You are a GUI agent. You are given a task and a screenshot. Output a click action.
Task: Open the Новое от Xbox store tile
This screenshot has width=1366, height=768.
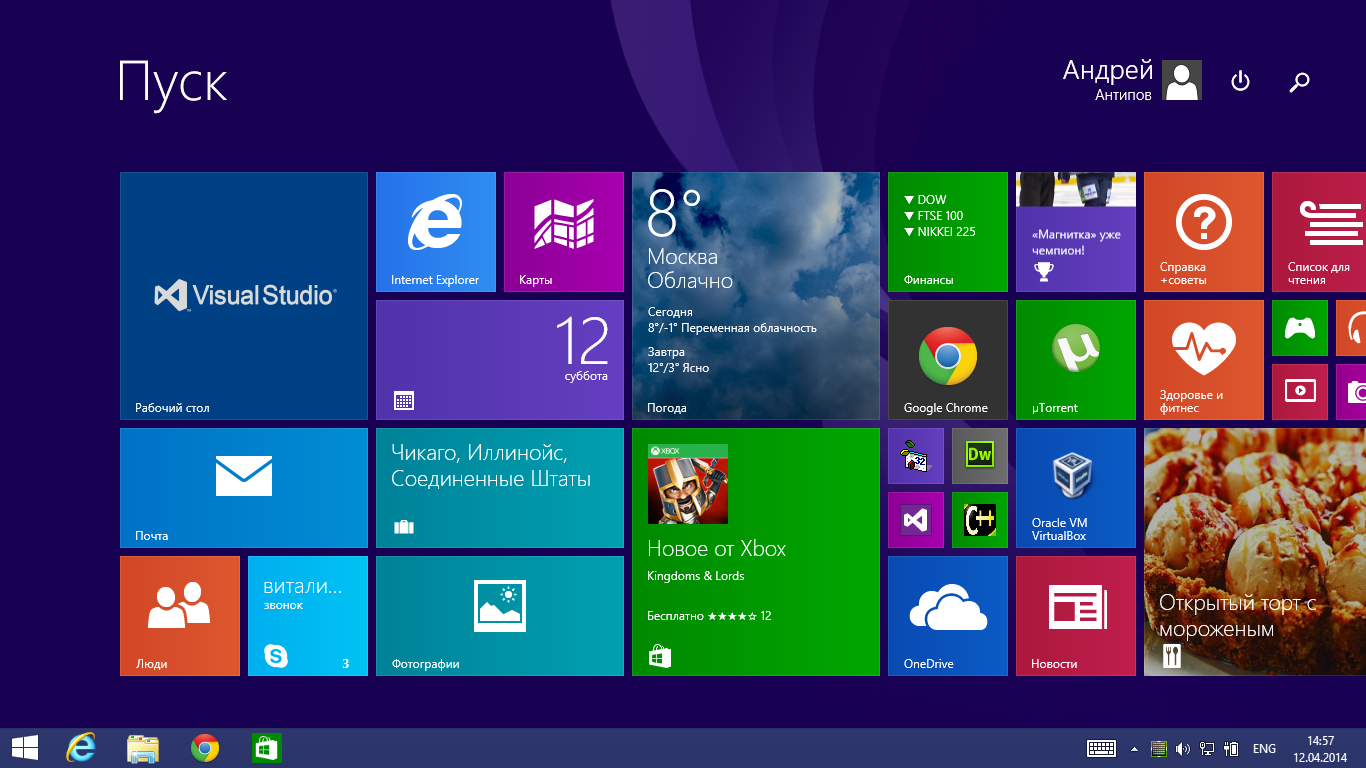[756, 552]
